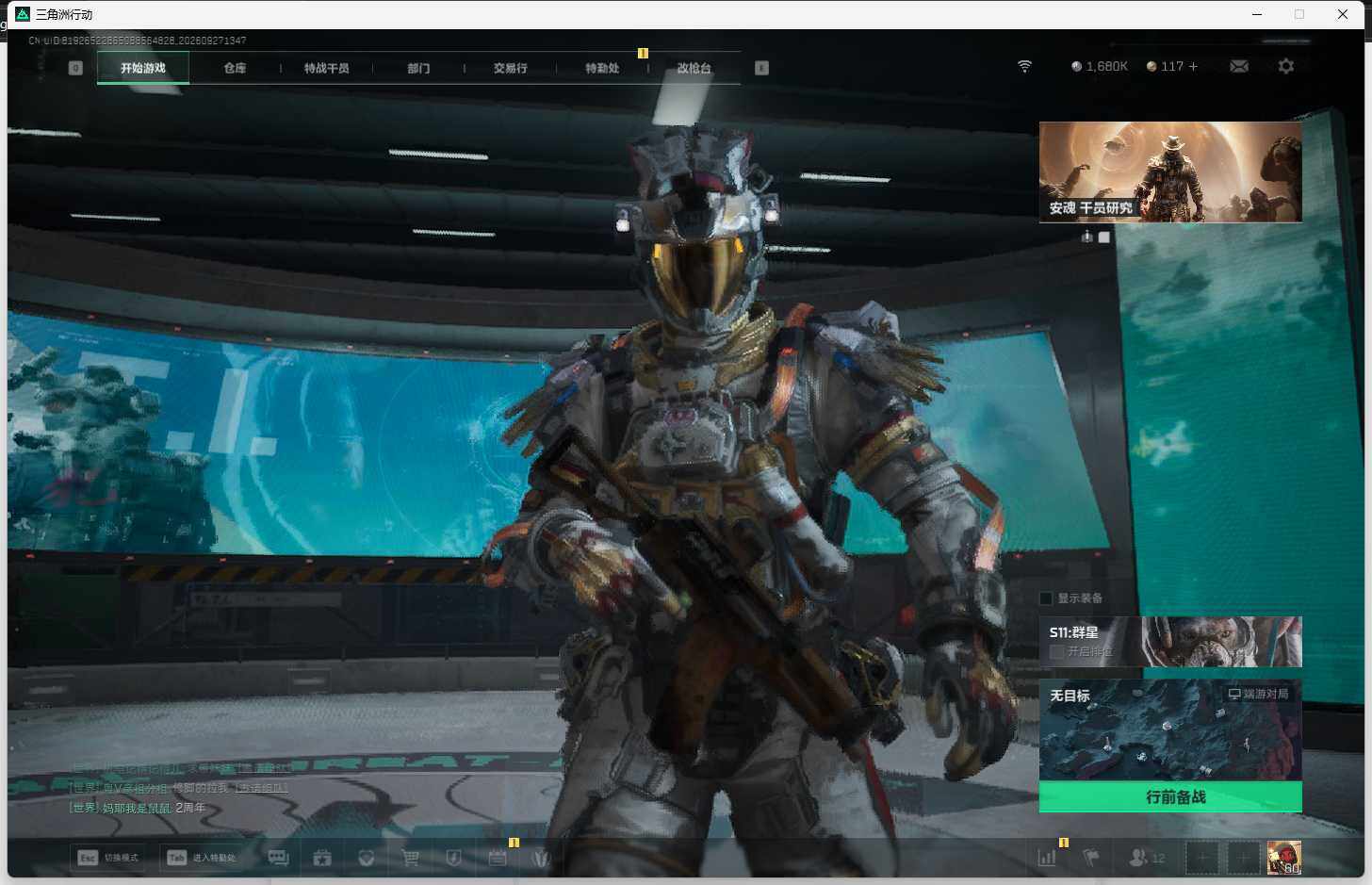Click the 行前备战 button
The height and width of the screenshot is (885, 1372).
(x=1170, y=797)
